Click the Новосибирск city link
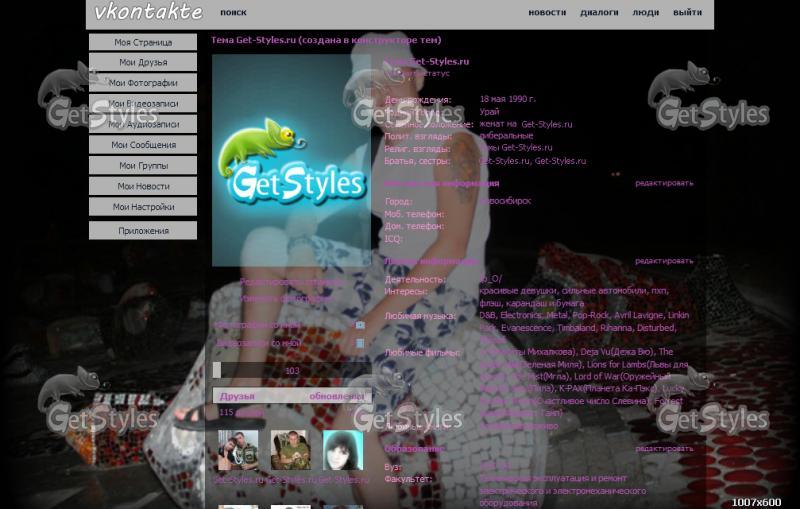The height and width of the screenshot is (509, 800). [x=505, y=201]
